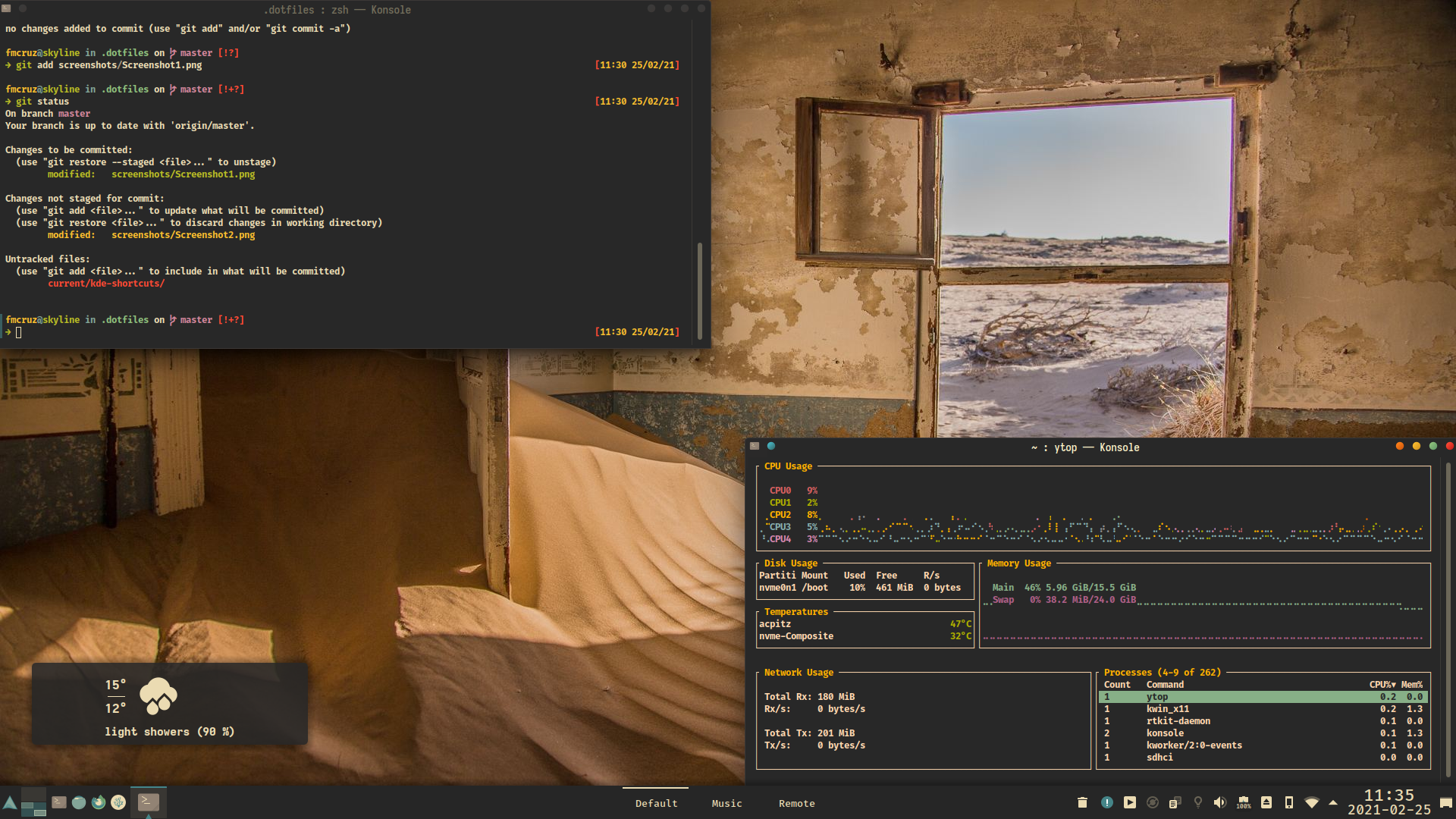Image resolution: width=1456 pixels, height=819 pixels.
Task: Select the active Konsole task in taskbar
Action: pos(149,802)
